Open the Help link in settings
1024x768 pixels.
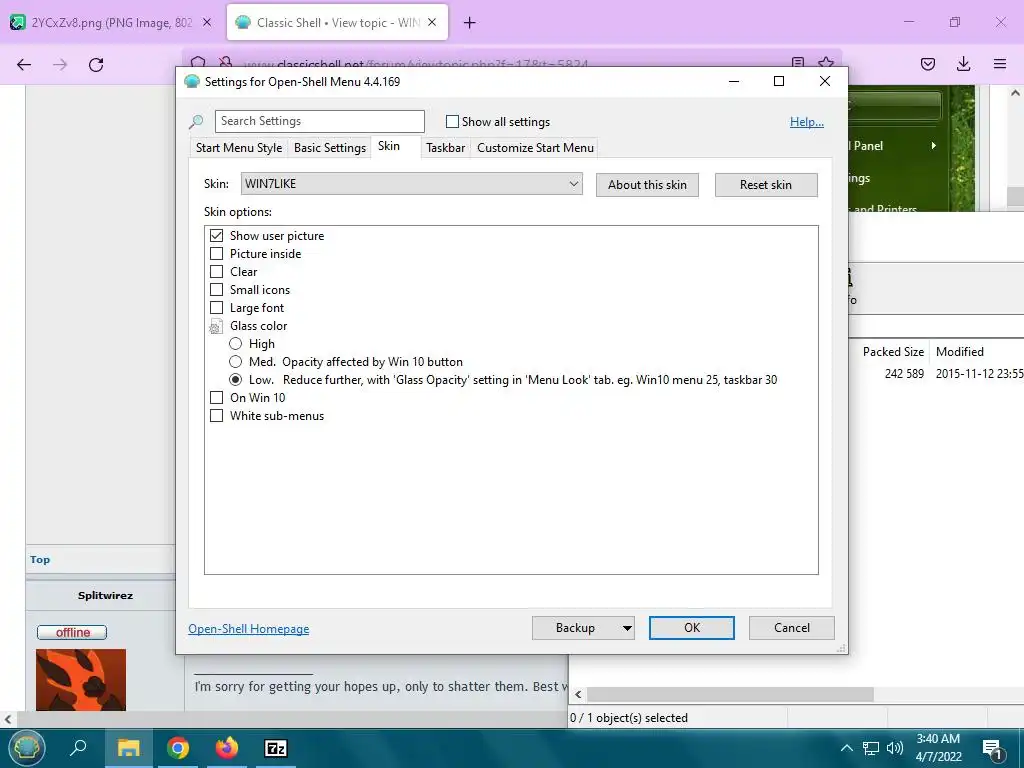point(807,121)
